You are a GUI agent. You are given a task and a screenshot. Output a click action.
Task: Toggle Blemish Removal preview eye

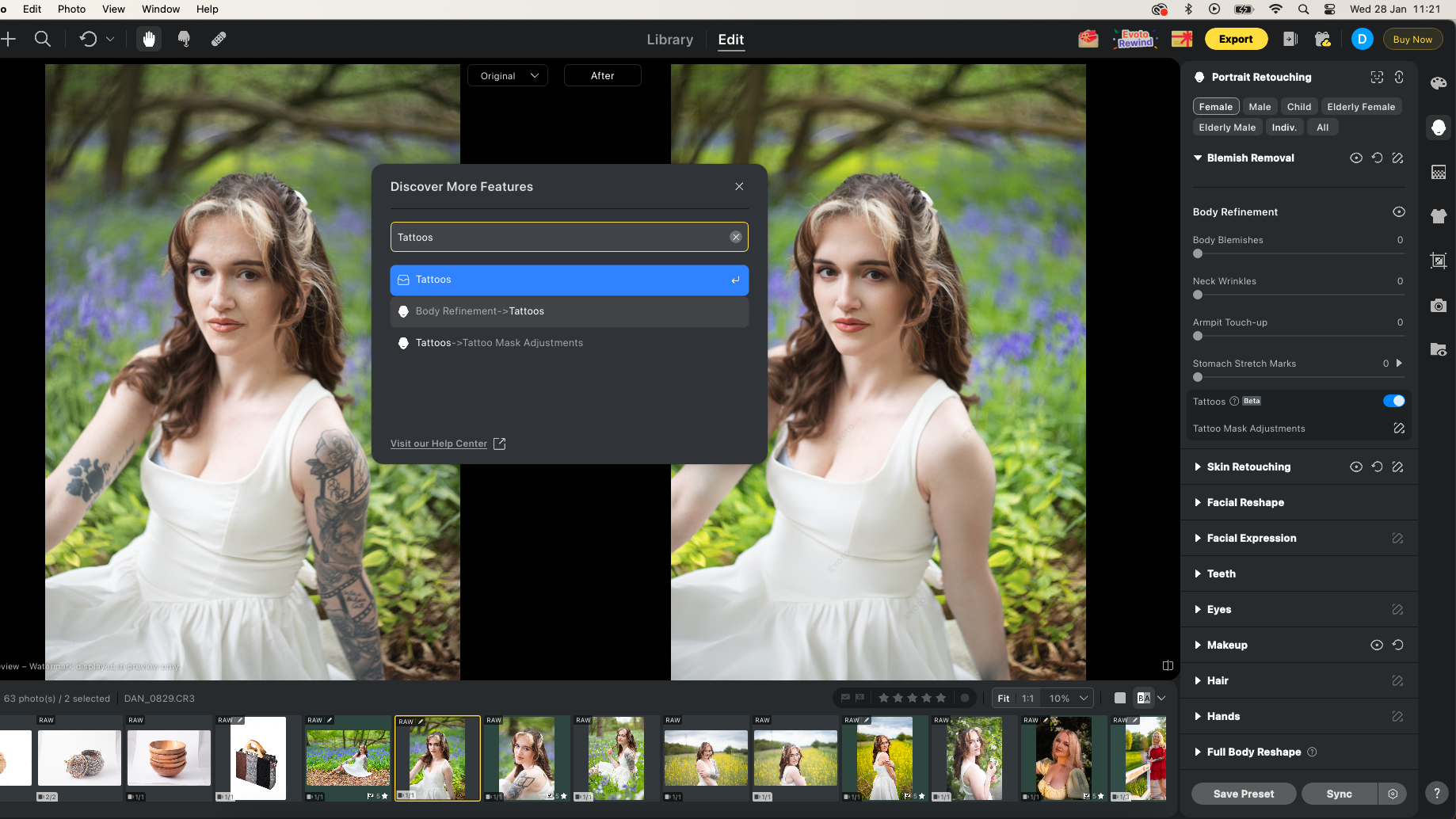(x=1355, y=158)
